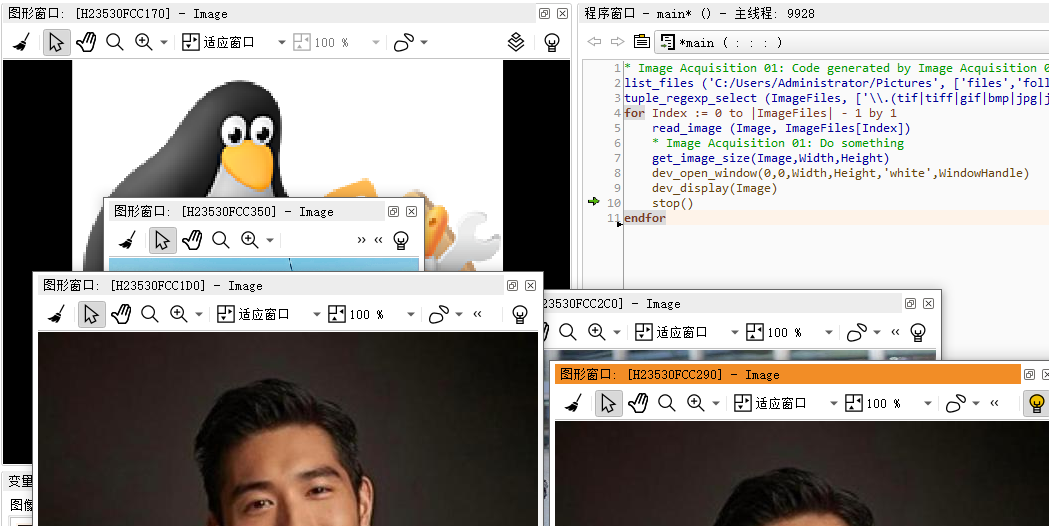Open 100 % dropdown arrow in FCC2C0 window
The width and height of the screenshot is (1049, 526).
828,333
